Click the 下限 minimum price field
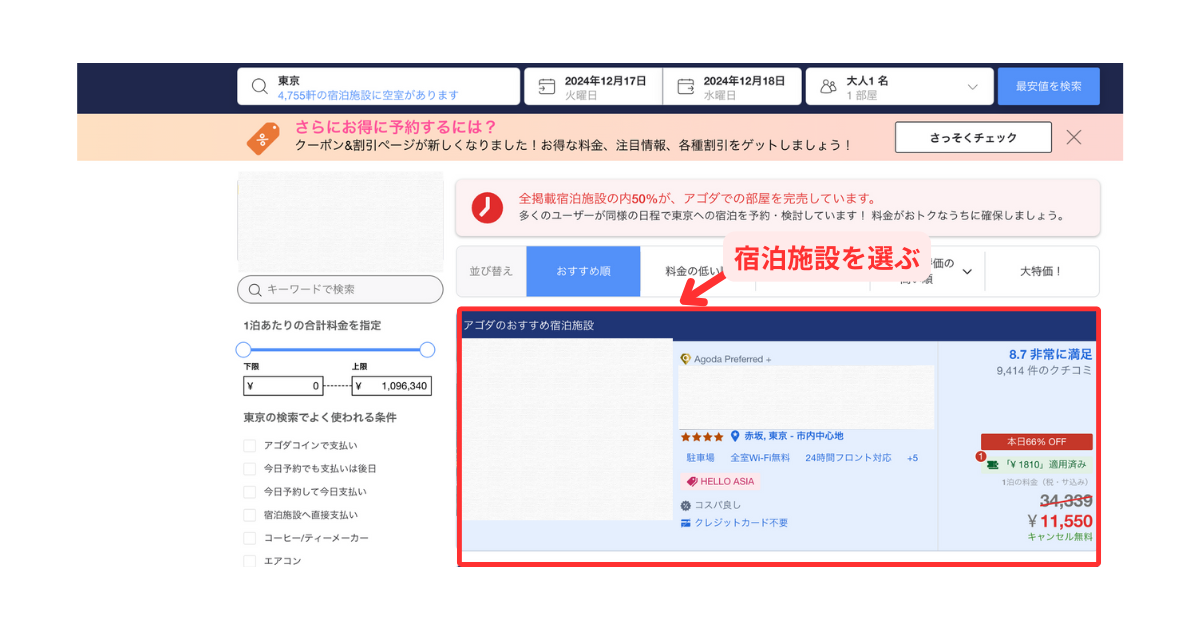The width and height of the screenshot is (1200, 630). tap(283, 385)
